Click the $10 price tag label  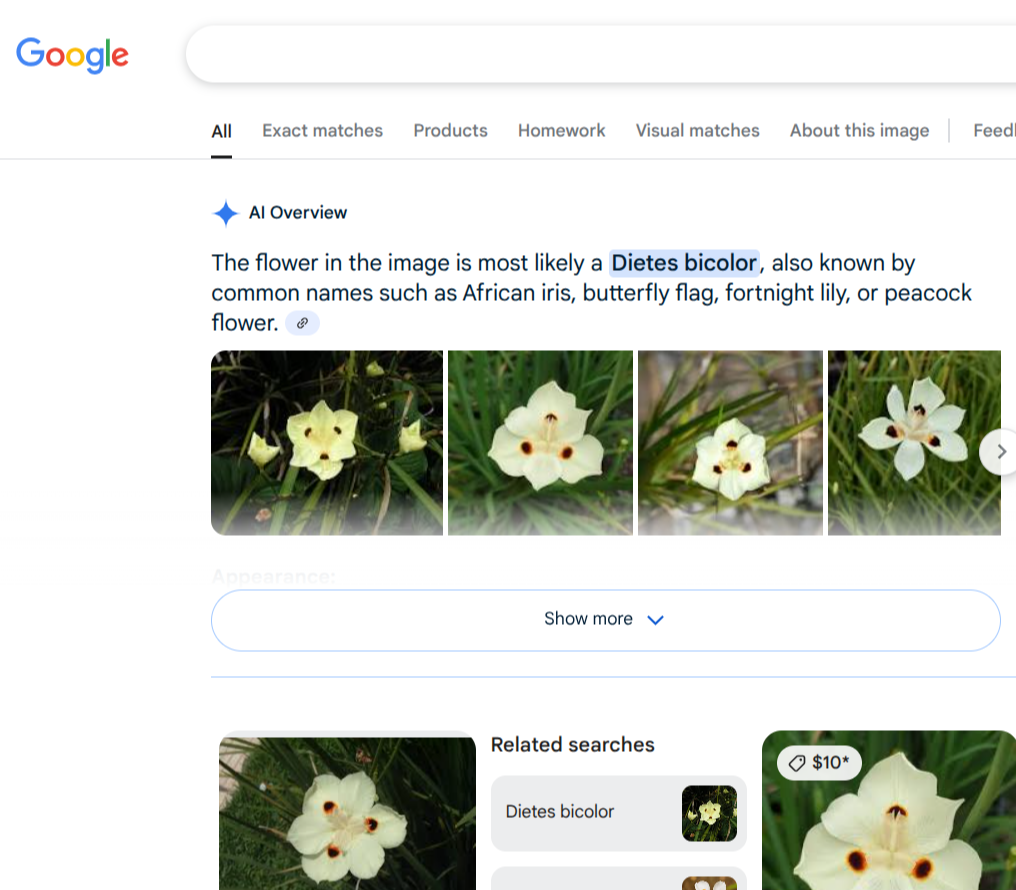click(x=819, y=762)
